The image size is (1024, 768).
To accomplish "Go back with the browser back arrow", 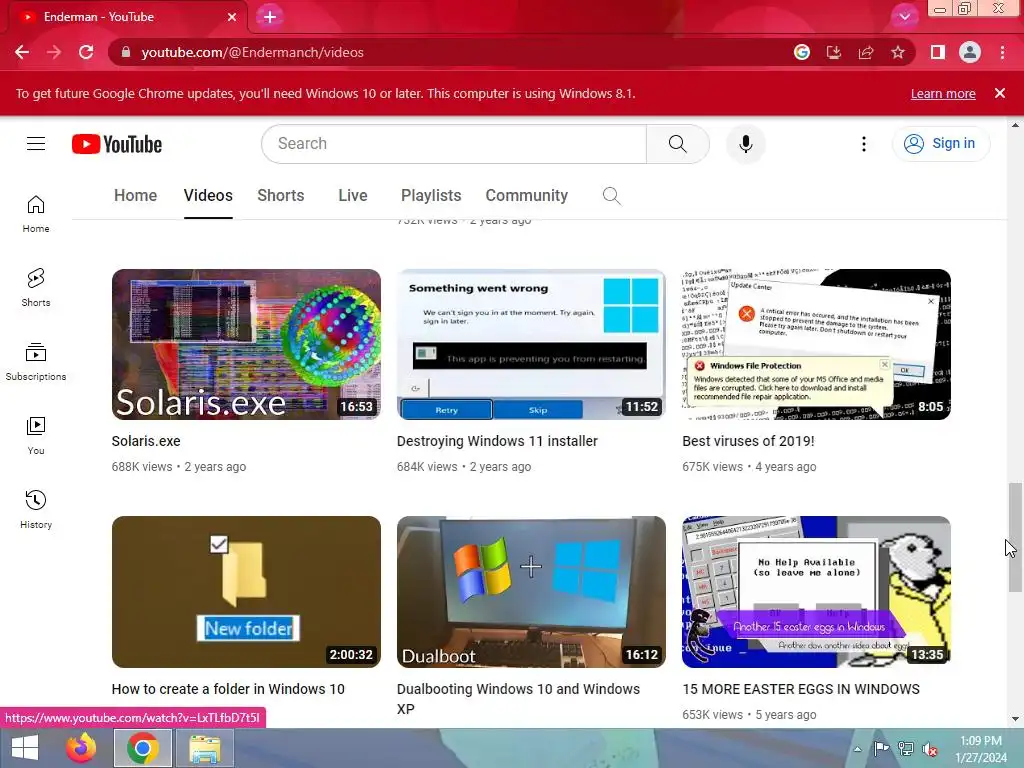I will coord(22,52).
